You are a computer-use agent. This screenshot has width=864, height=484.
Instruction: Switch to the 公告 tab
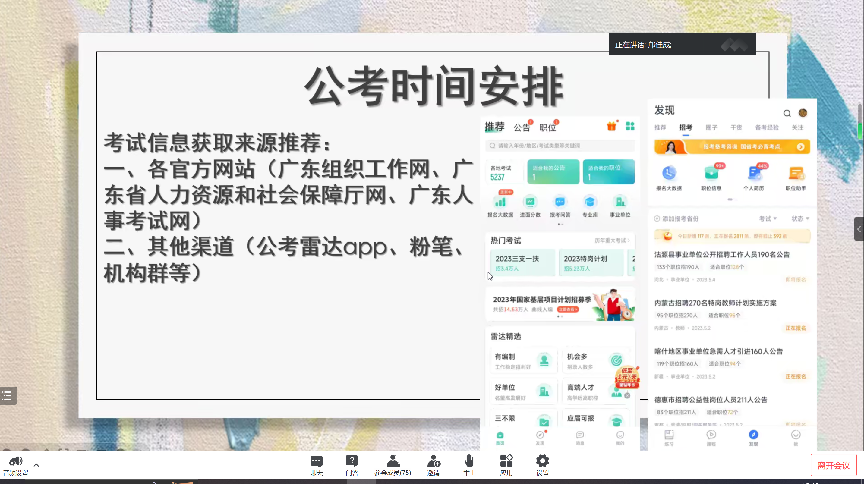[522, 127]
